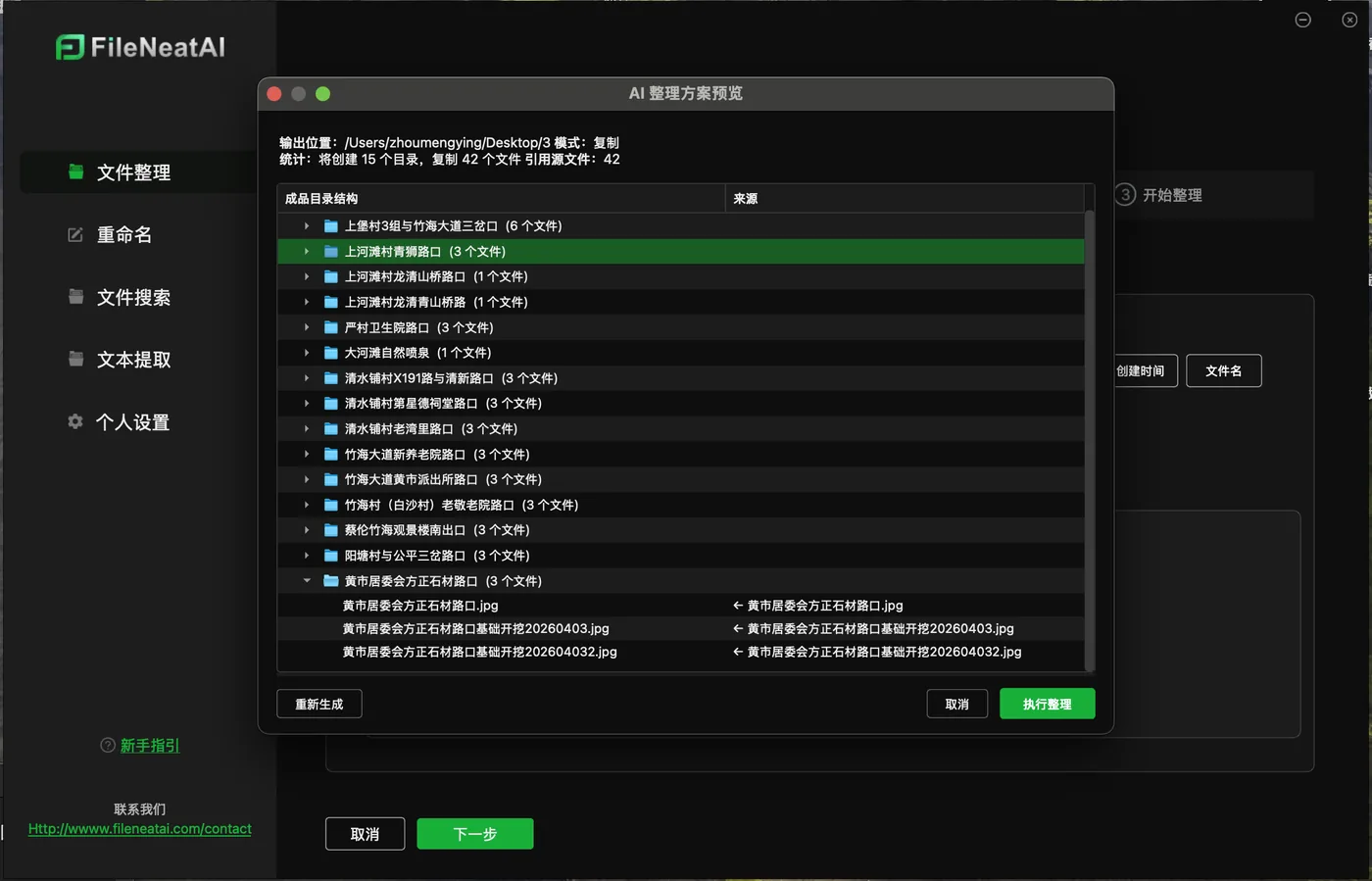Select file 黄市居委会方正石材路口基础开挖202604032.jpg in tree
Viewport: 1372px width, 881px height.
click(479, 652)
